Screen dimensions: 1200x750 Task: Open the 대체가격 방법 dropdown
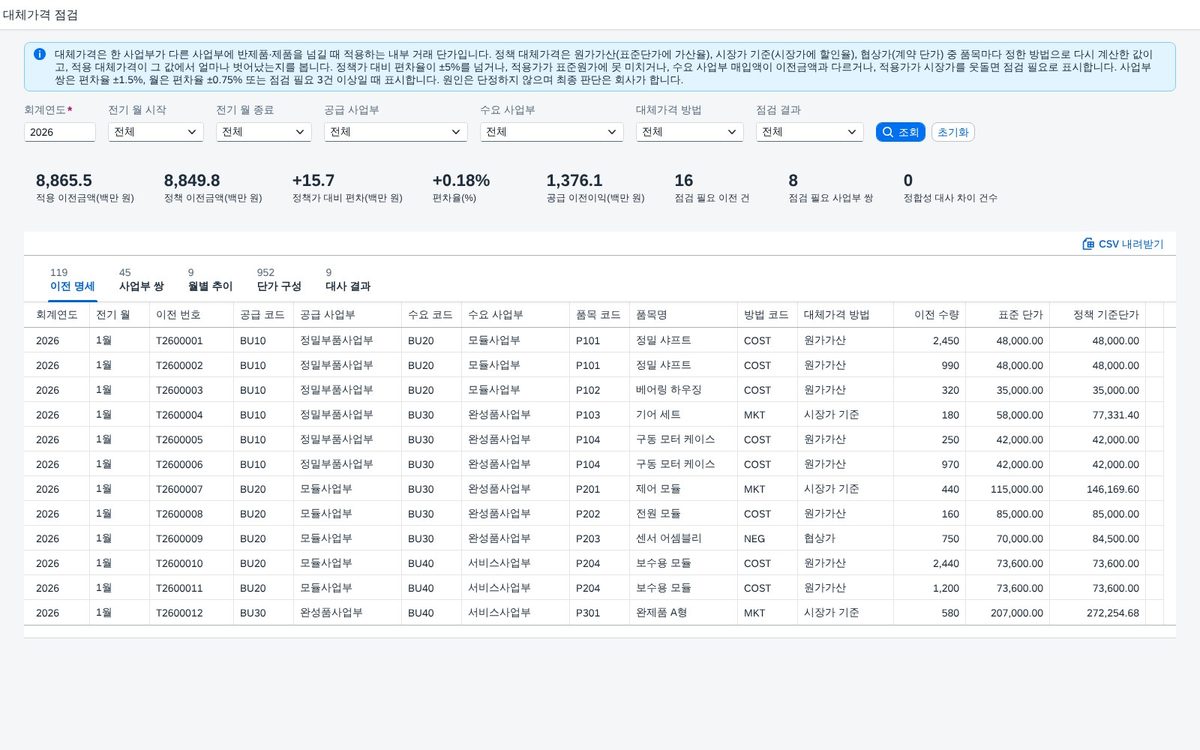click(x=690, y=132)
